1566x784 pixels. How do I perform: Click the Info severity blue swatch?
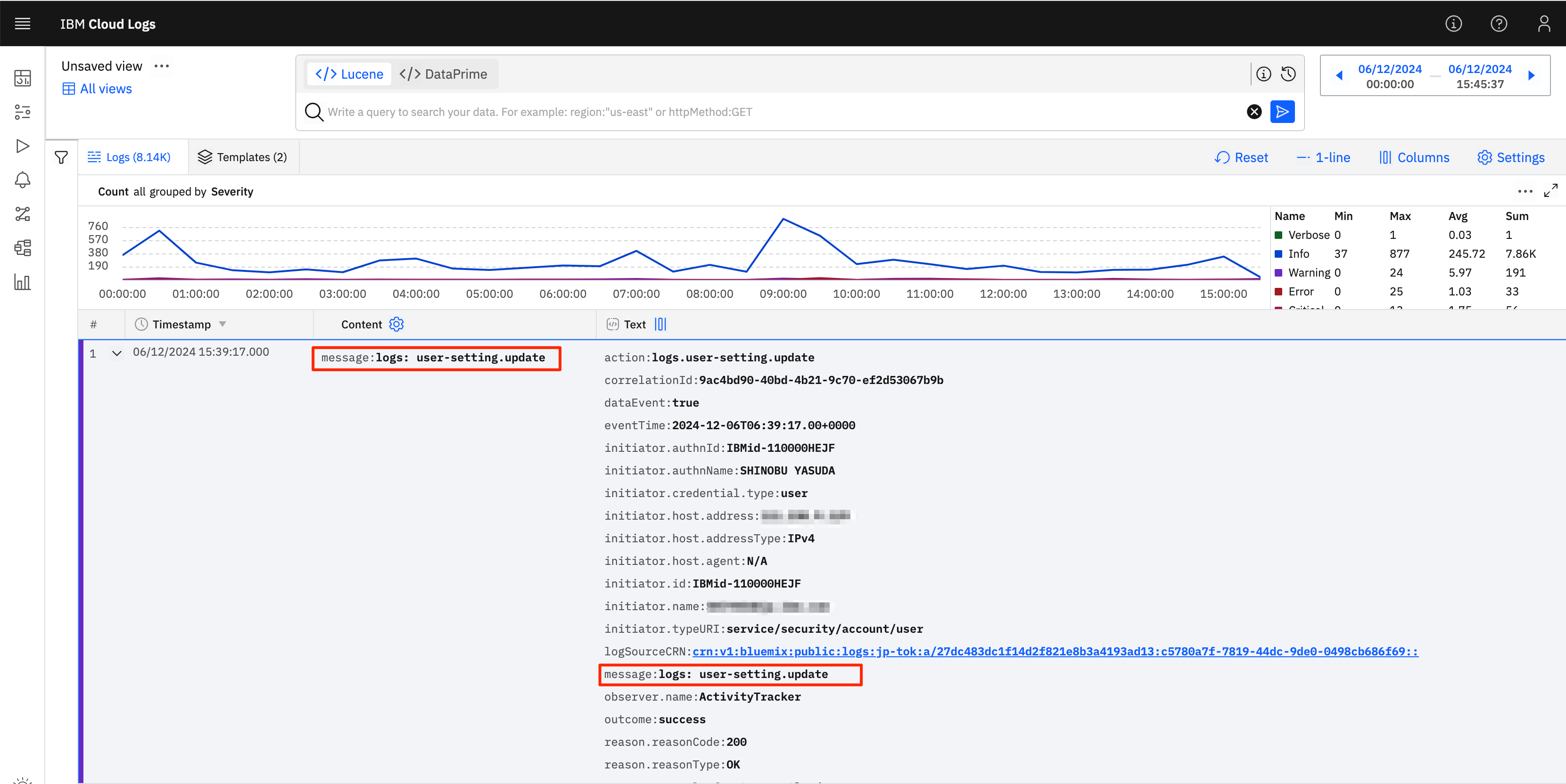click(x=1278, y=254)
